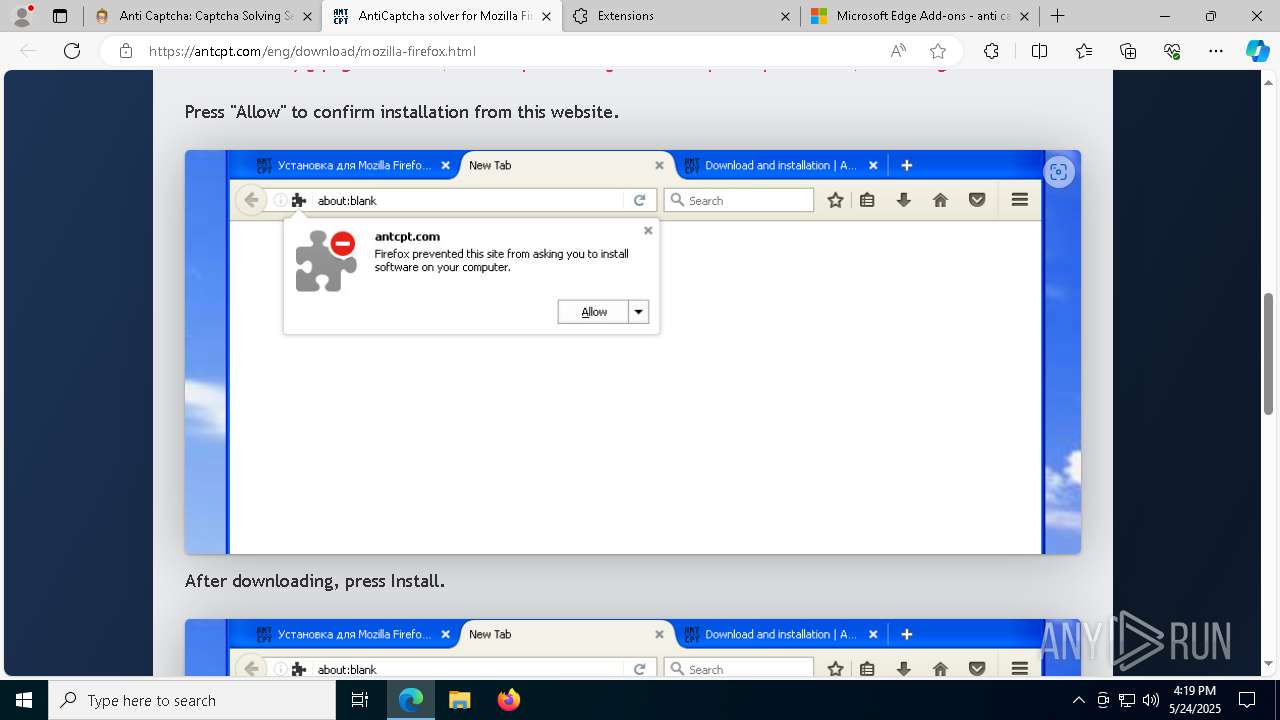Close the AntiCaptcha solver for Mozilla tab
This screenshot has width=1280, height=720.
tap(546, 16)
